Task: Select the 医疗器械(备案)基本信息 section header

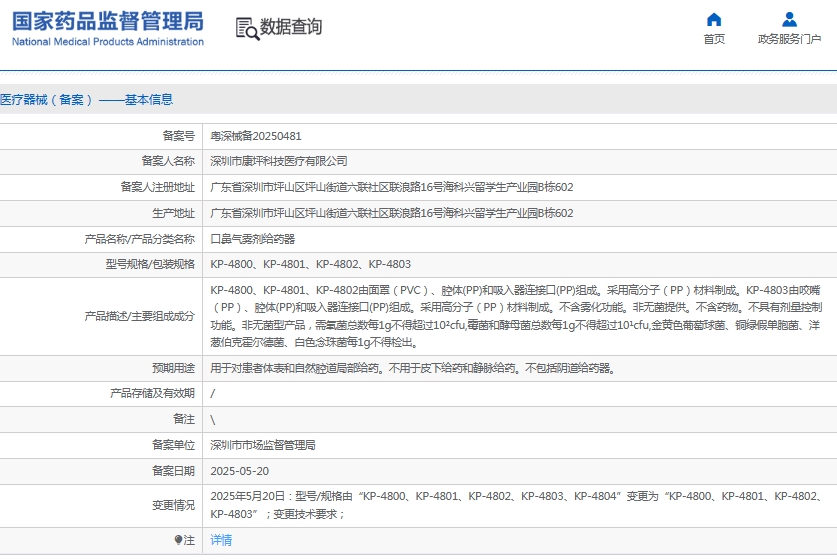Action: click(x=86, y=99)
